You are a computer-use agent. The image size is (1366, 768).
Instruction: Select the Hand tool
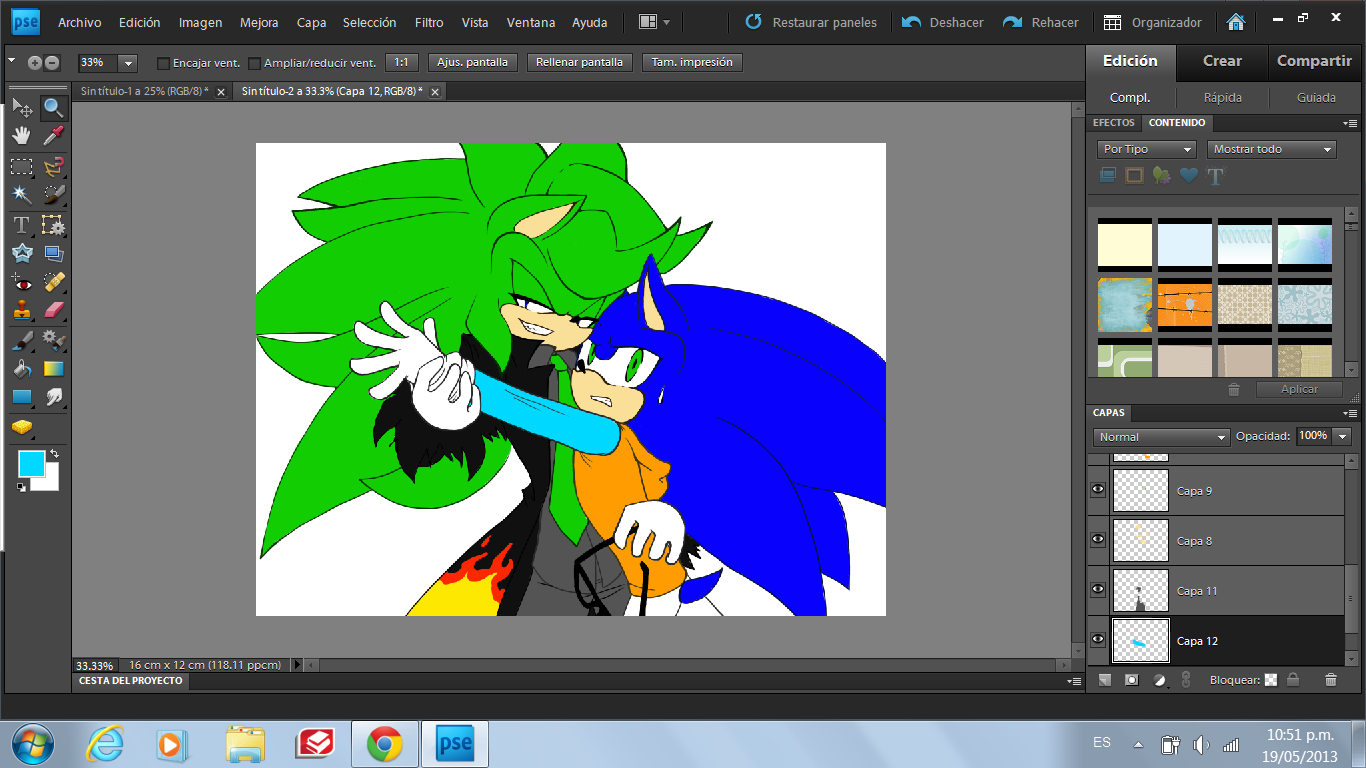click(22, 136)
